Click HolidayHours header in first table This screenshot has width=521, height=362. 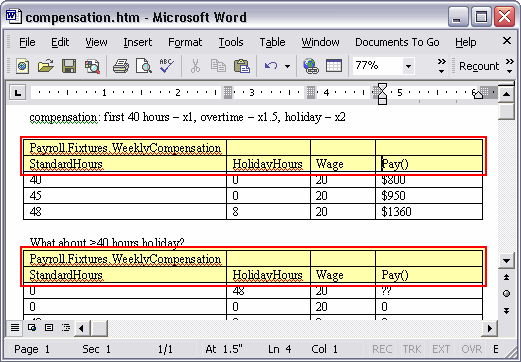tap(267, 164)
